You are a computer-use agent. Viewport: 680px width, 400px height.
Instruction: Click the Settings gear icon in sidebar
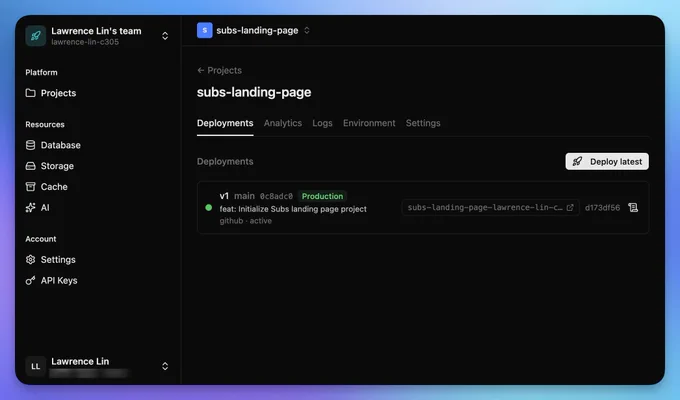pyautogui.click(x=30, y=259)
